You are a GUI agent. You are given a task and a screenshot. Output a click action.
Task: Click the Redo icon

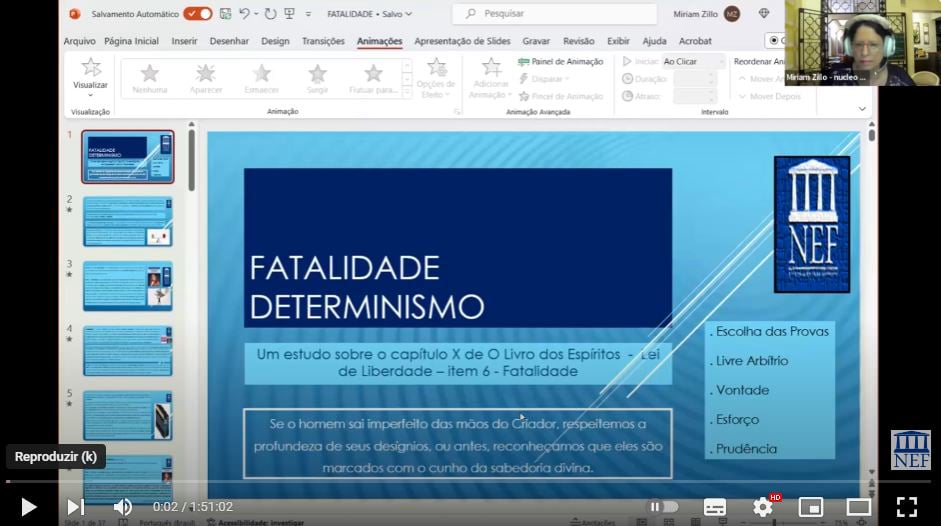point(271,13)
